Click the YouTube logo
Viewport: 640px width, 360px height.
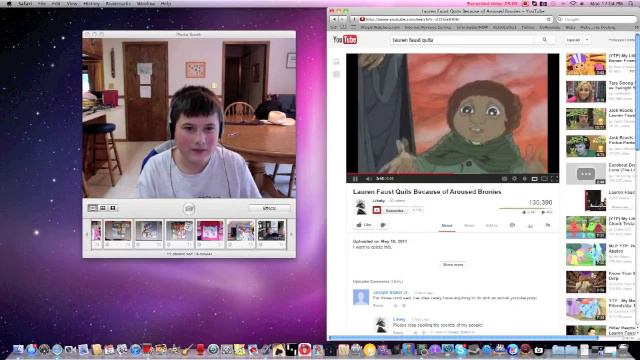(x=345, y=40)
